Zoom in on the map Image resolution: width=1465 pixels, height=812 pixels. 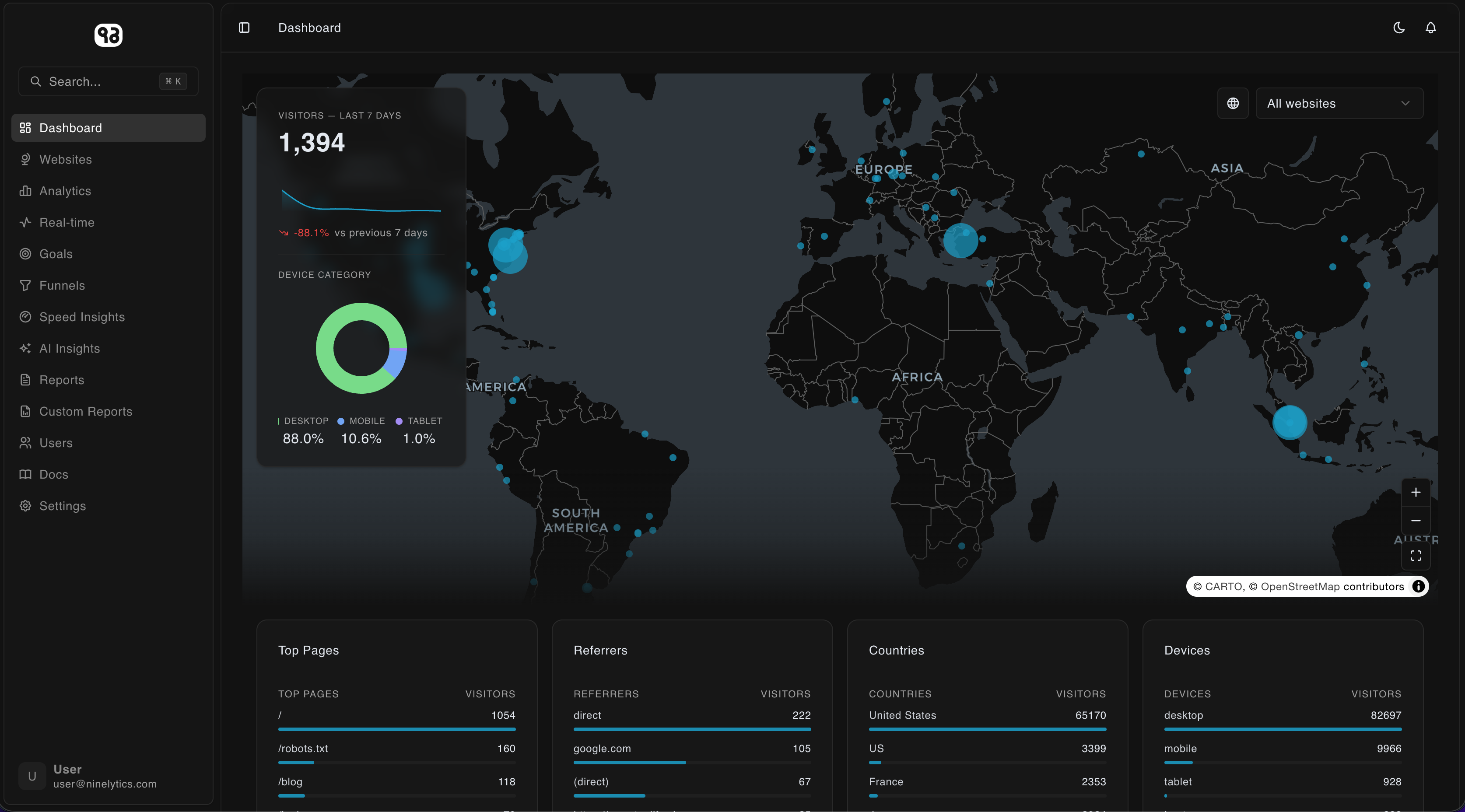click(1416, 492)
